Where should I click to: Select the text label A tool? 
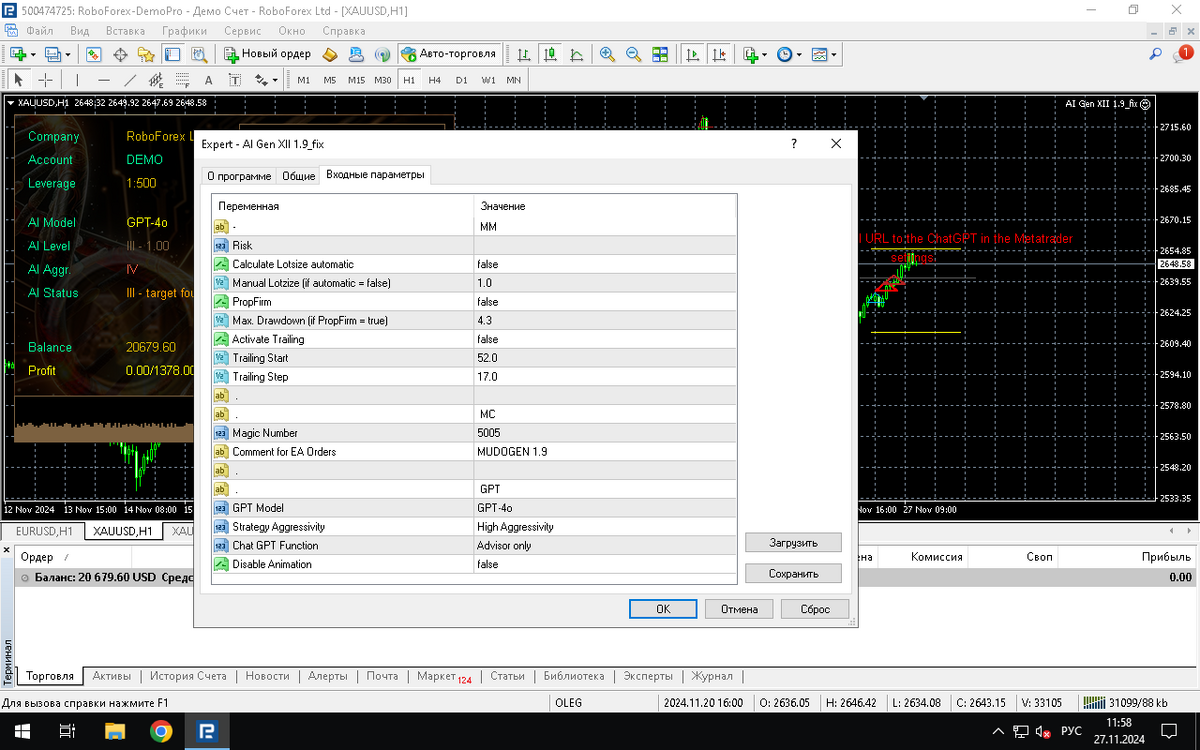click(x=208, y=80)
